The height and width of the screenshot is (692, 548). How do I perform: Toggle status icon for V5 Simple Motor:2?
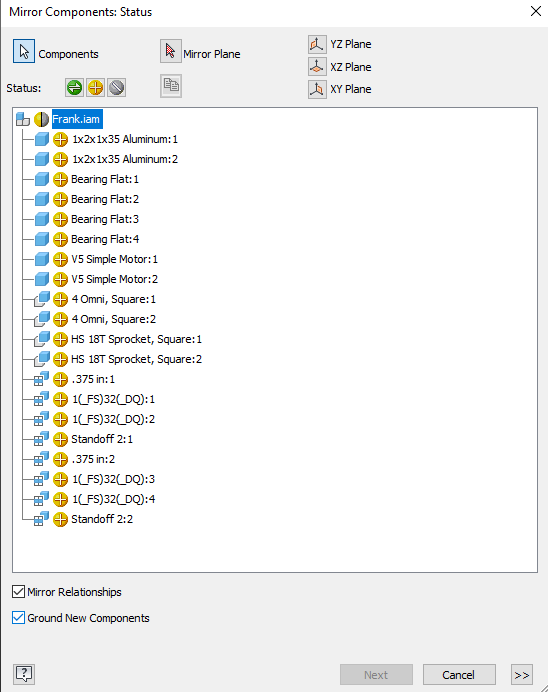point(60,279)
